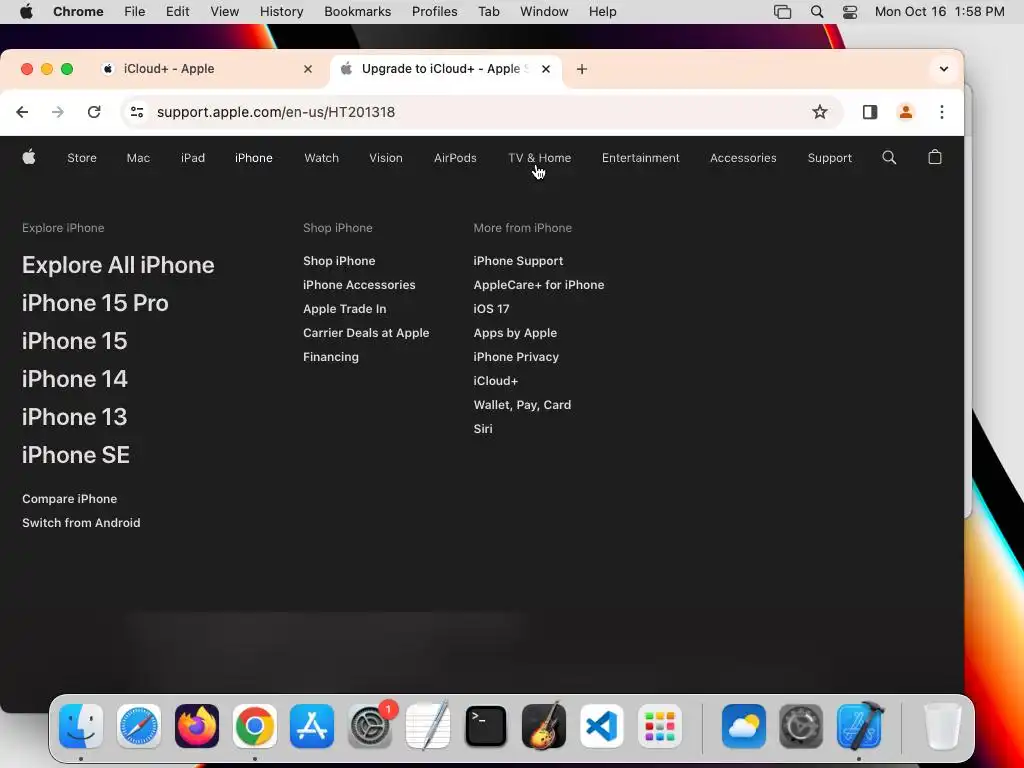Launch GarageBand from the Dock

click(544, 726)
